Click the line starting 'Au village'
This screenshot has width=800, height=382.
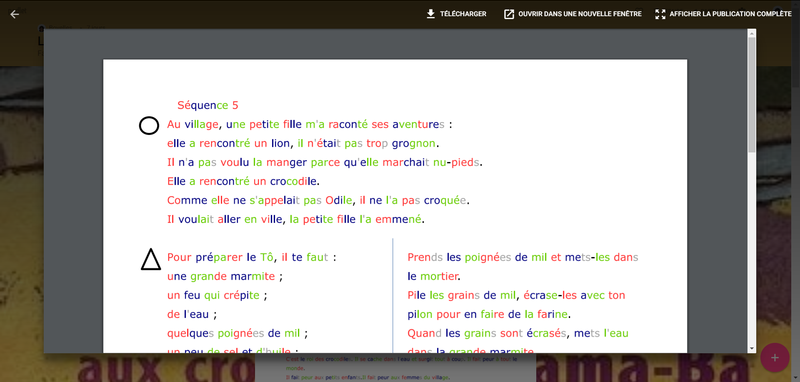pyautogui.click(x=310, y=124)
